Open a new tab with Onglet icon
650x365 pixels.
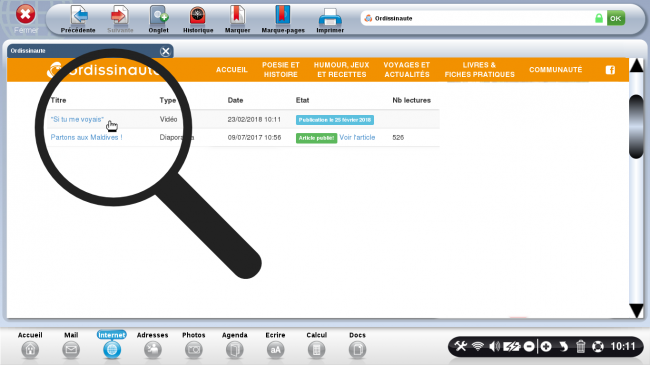click(159, 16)
